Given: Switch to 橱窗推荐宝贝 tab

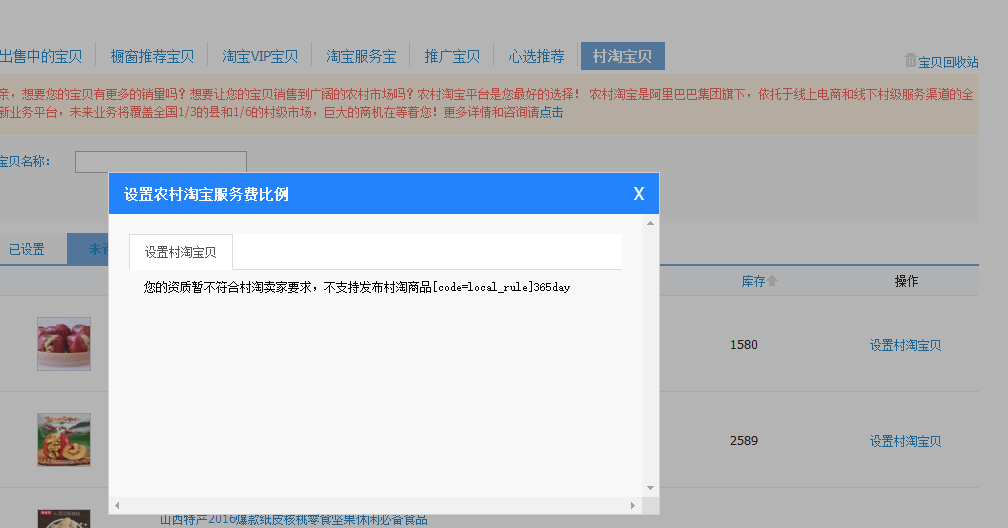Looking at the screenshot, I should pos(152,57).
